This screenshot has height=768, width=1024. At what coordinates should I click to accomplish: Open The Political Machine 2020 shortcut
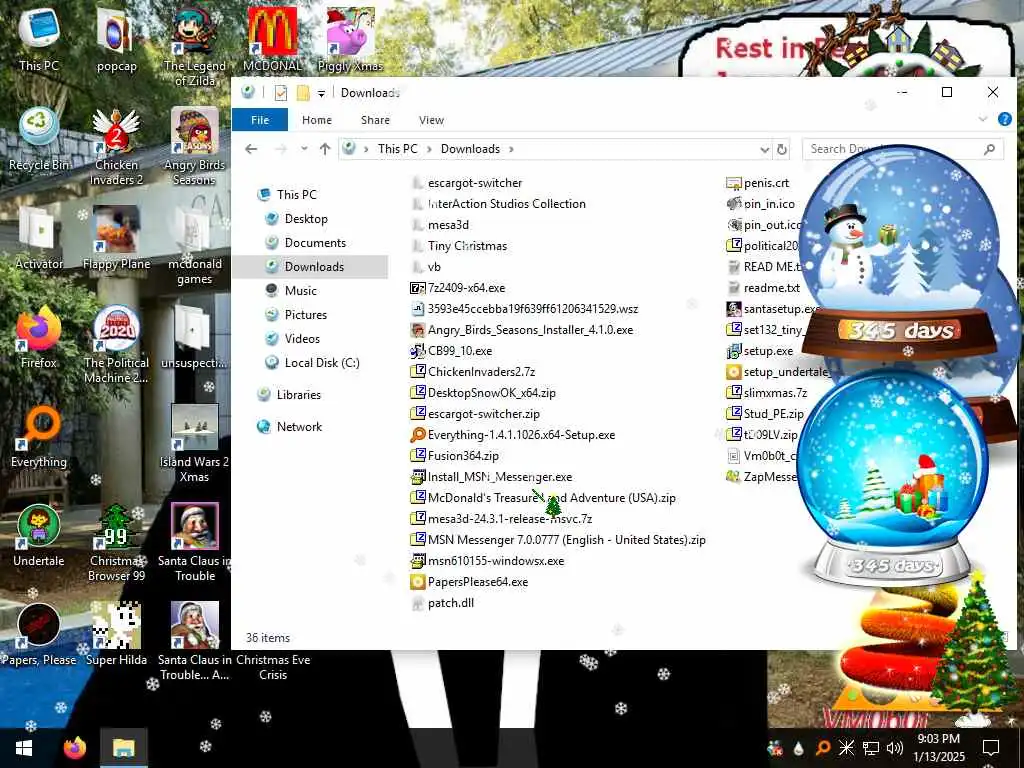(116, 345)
